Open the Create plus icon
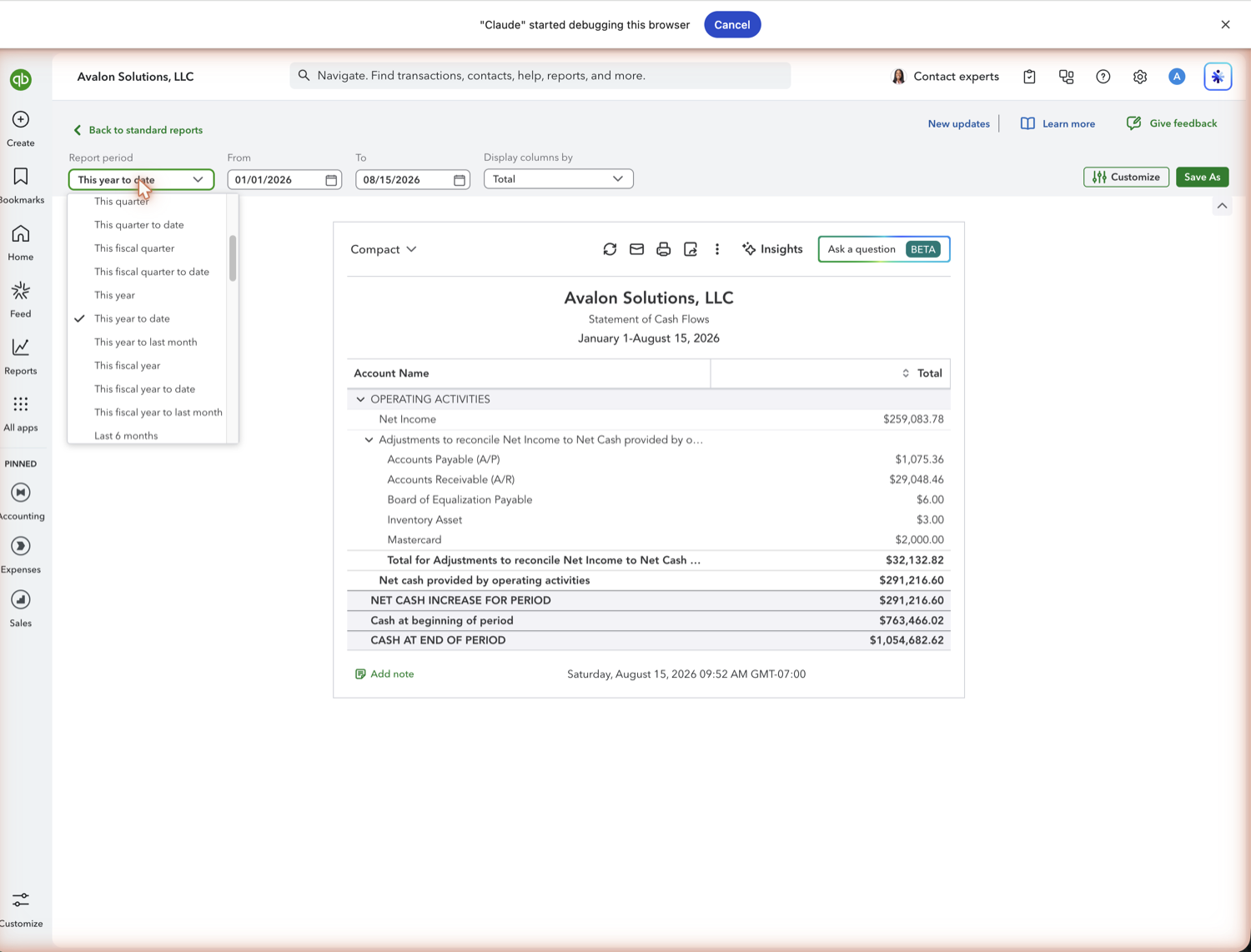 tap(21, 120)
